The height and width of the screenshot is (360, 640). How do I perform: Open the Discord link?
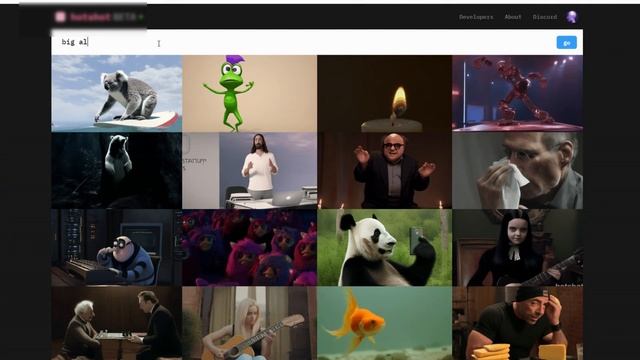pyautogui.click(x=544, y=17)
